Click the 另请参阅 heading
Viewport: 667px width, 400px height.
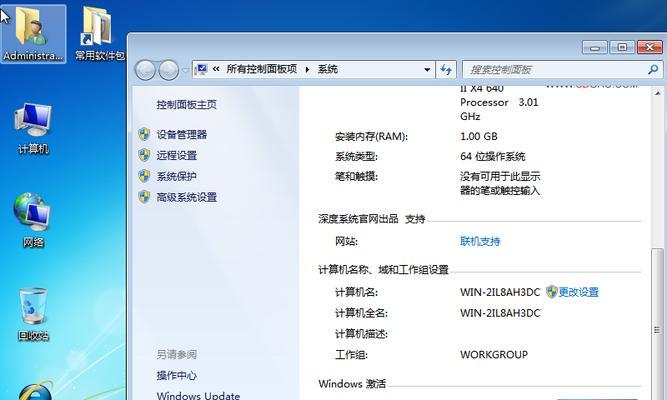pos(177,354)
